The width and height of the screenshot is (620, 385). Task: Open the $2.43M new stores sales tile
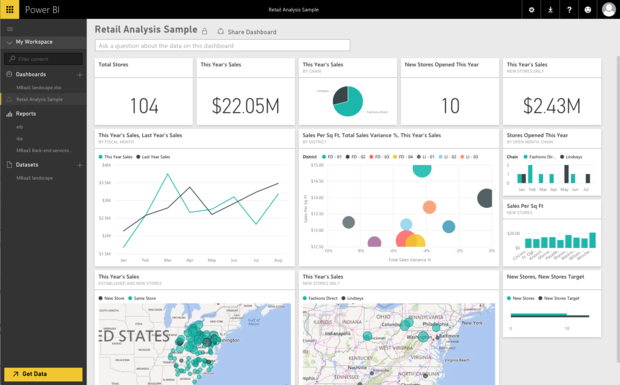click(x=552, y=92)
